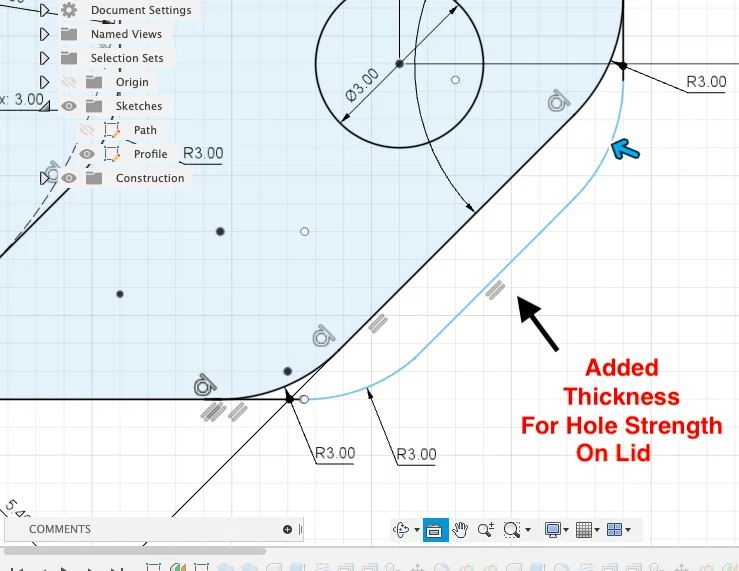The height and width of the screenshot is (571, 739).
Task: Expand the Construction folder node
Action: pyautogui.click(x=44, y=178)
